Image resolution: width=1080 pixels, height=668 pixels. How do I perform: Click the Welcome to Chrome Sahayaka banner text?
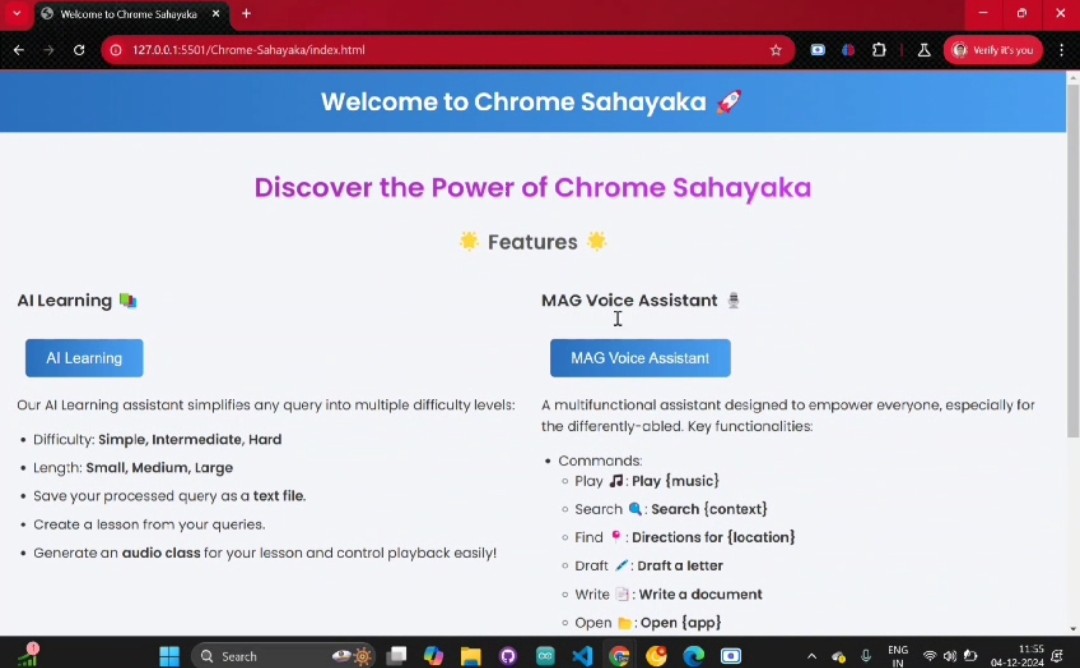coord(531,102)
